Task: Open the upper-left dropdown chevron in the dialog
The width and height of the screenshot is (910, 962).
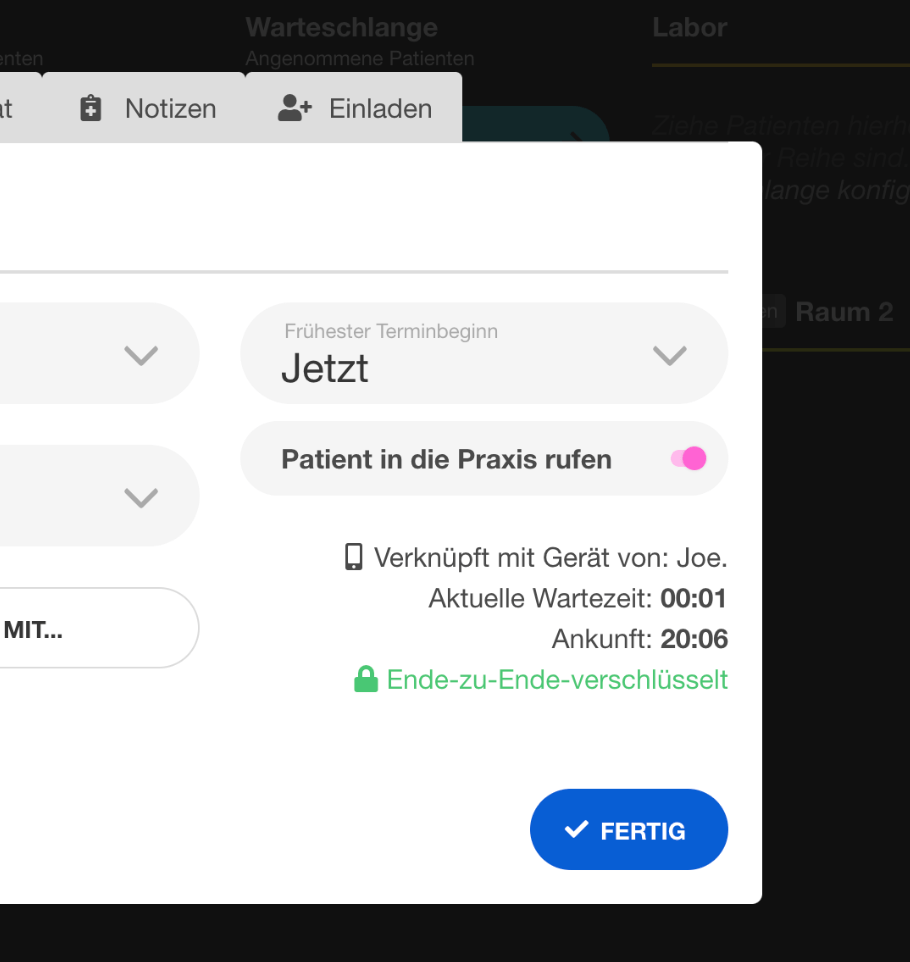Action: 141,354
